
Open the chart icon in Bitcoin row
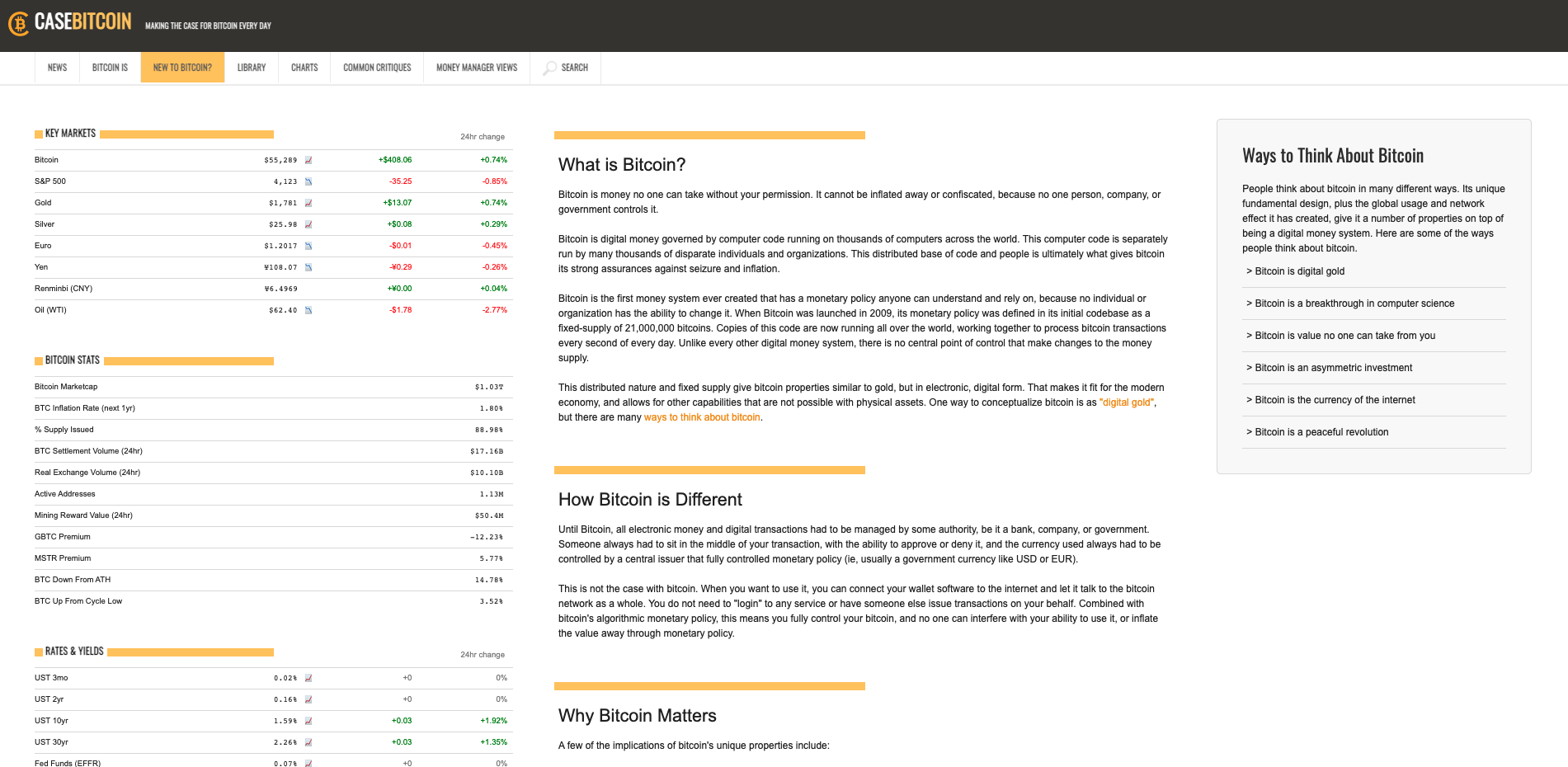308,160
